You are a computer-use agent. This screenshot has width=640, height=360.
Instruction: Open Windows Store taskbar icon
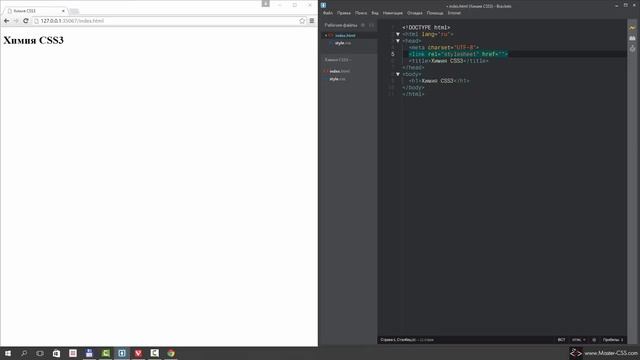(56, 353)
